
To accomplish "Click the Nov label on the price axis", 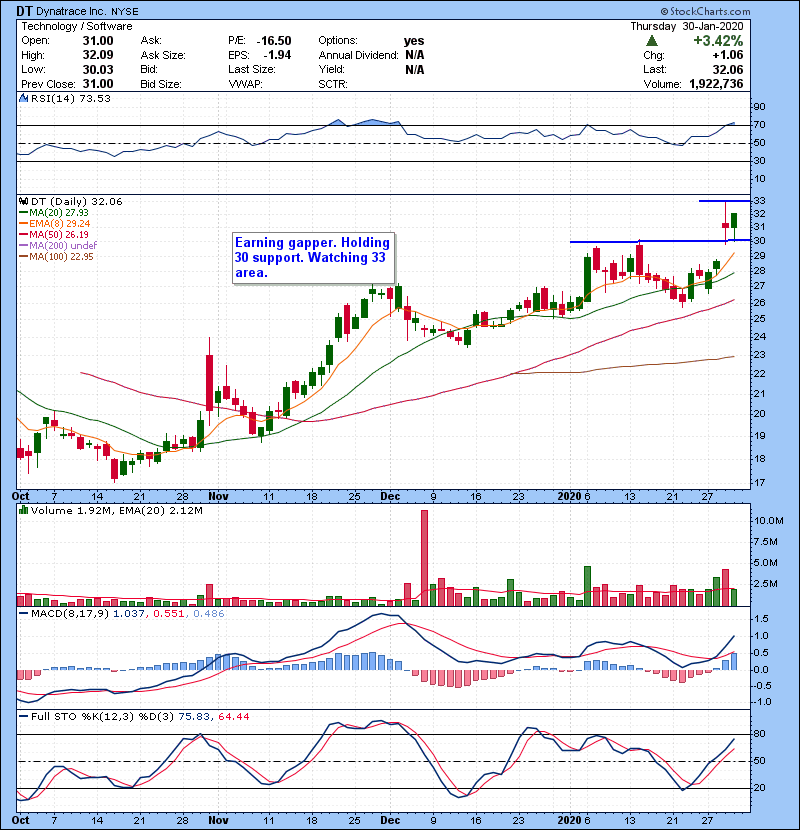I will (x=218, y=497).
